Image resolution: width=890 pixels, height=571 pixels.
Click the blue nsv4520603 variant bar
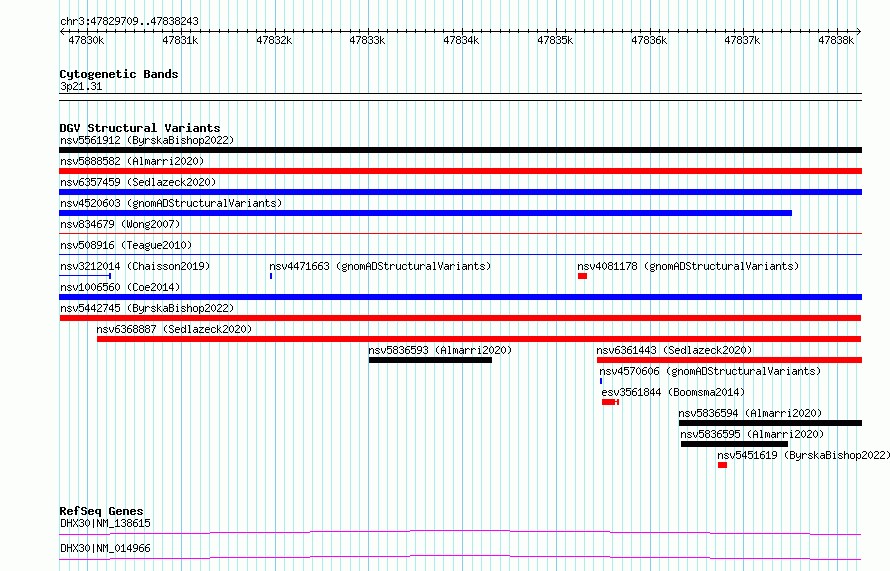click(x=425, y=213)
